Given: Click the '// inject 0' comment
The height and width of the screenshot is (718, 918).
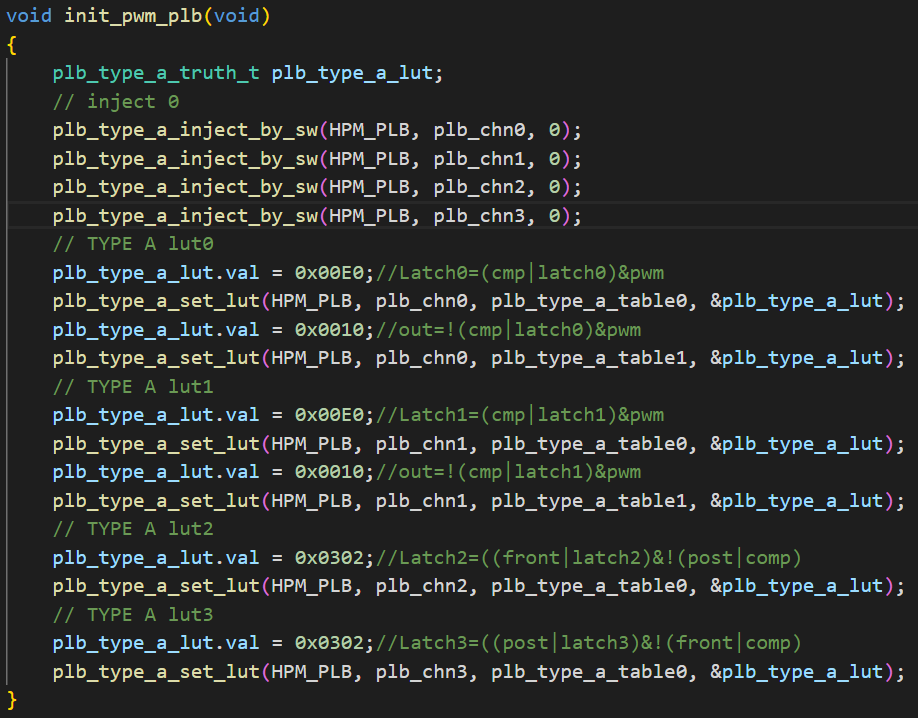Looking at the screenshot, I should tap(105, 101).
